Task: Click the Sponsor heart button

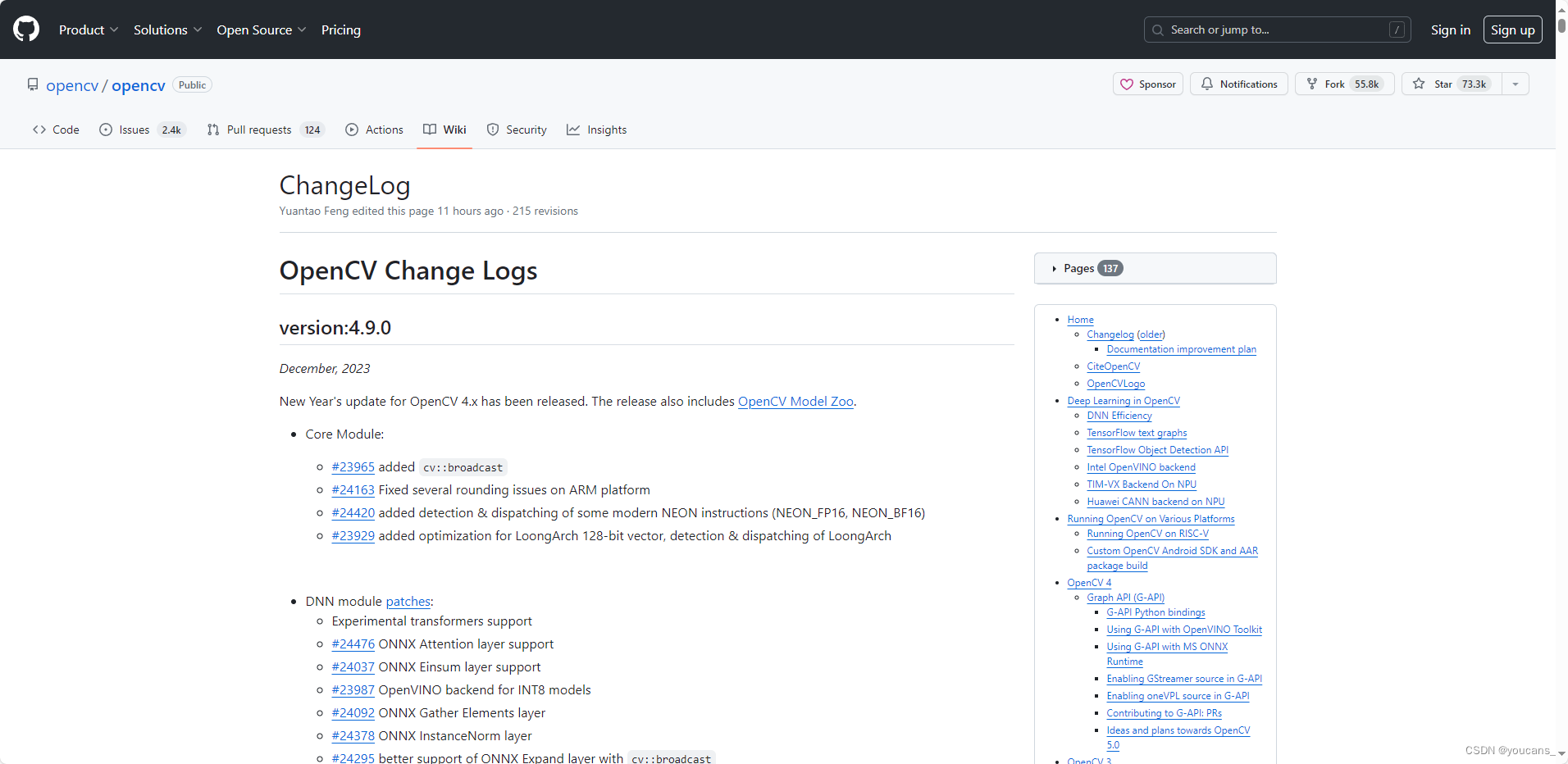Action: click(1148, 84)
